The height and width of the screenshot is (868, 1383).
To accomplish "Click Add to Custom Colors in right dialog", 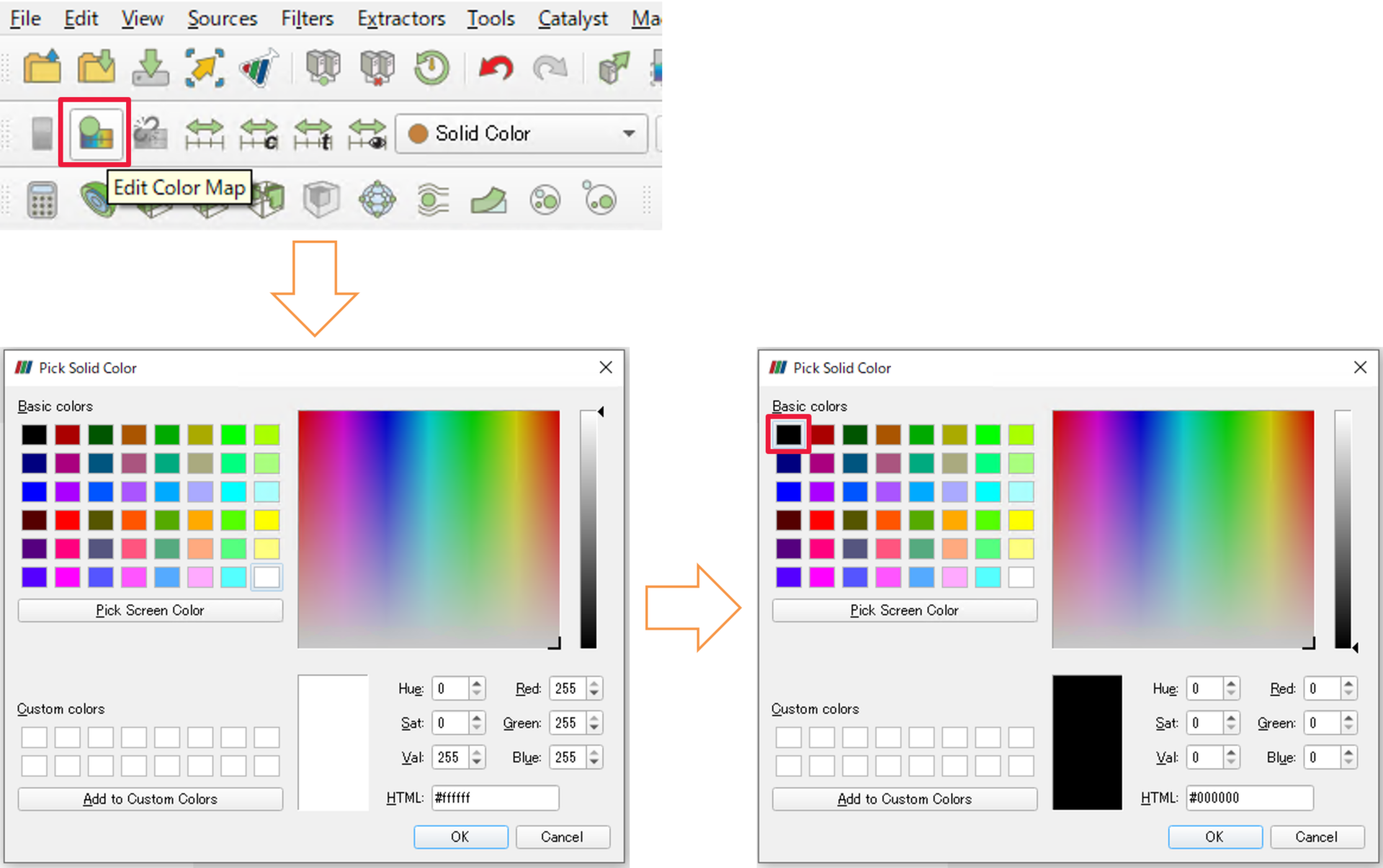I will tap(904, 799).
